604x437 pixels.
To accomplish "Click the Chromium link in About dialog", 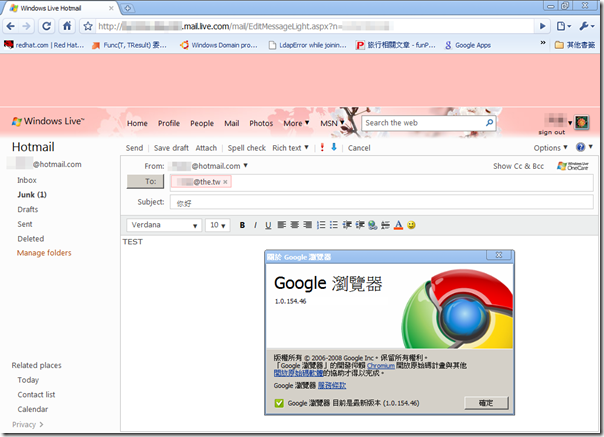I will point(381,366).
